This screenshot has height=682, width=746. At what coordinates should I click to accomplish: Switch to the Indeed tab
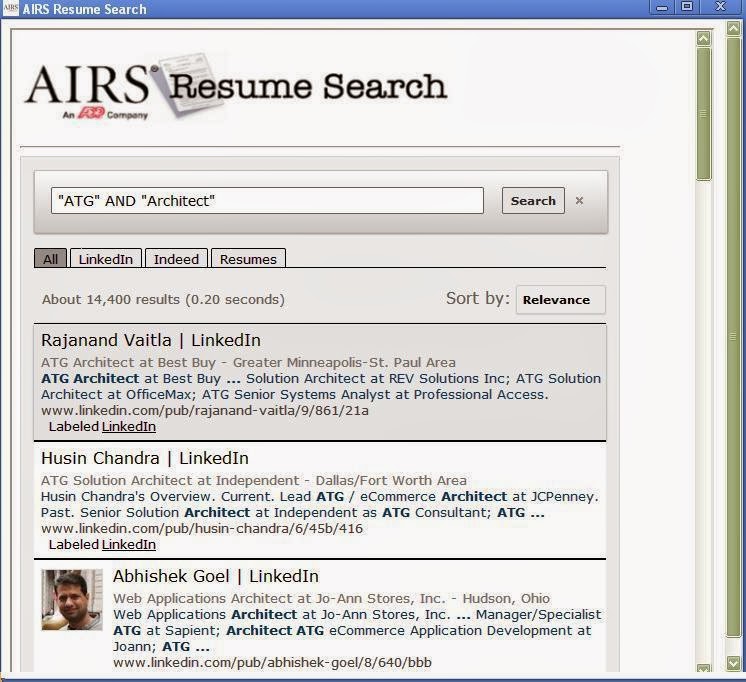(176, 259)
